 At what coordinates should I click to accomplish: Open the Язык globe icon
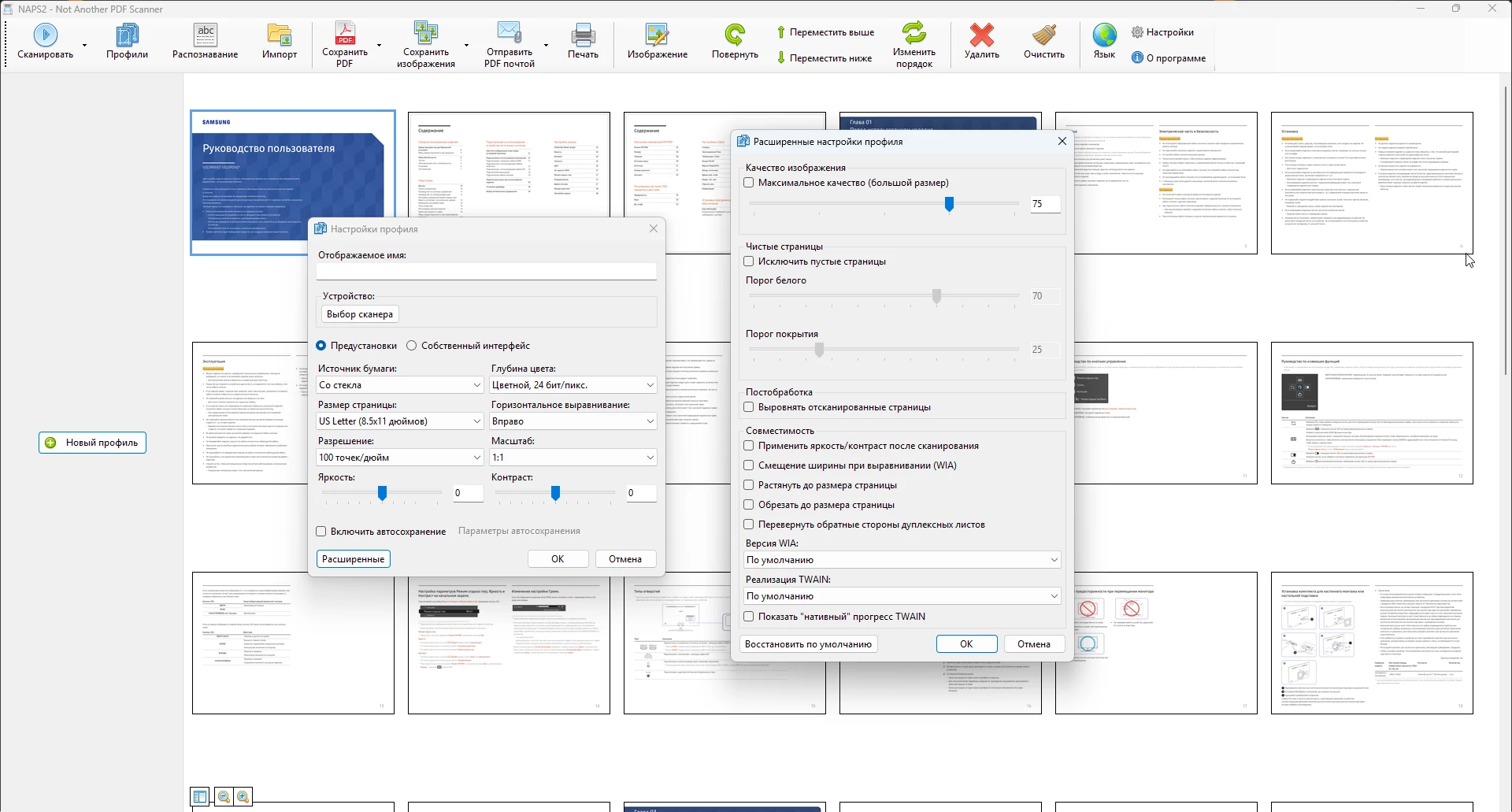[1105, 35]
